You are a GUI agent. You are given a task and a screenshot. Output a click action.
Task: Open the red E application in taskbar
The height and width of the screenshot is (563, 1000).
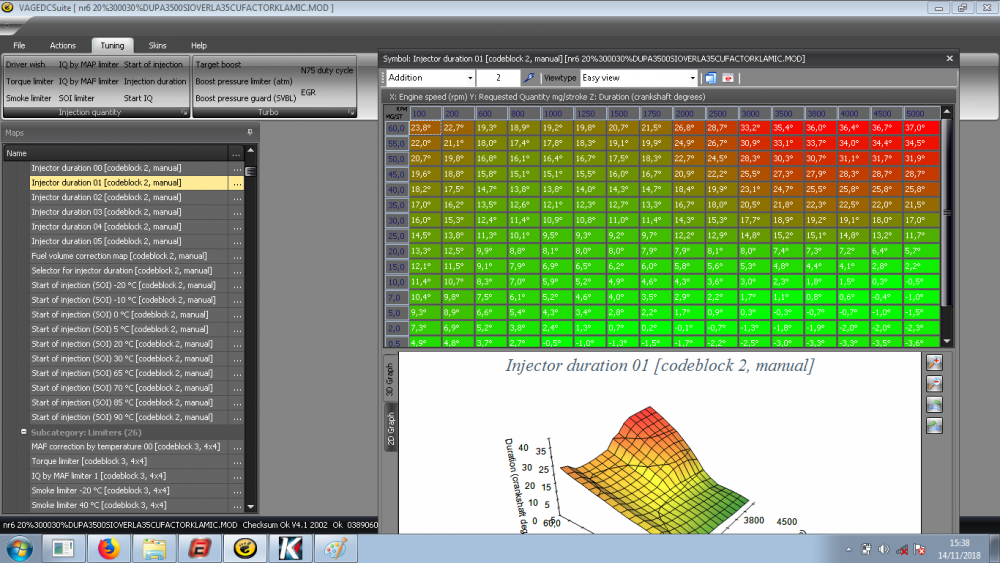(x=200, y=548)
